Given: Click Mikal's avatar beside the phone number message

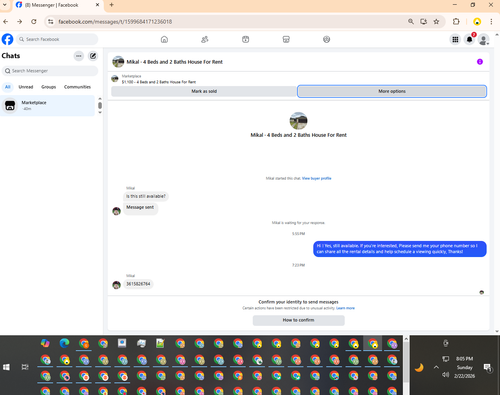Looking at the screenshot, I should pyautogui.click(x=116, y=285).
